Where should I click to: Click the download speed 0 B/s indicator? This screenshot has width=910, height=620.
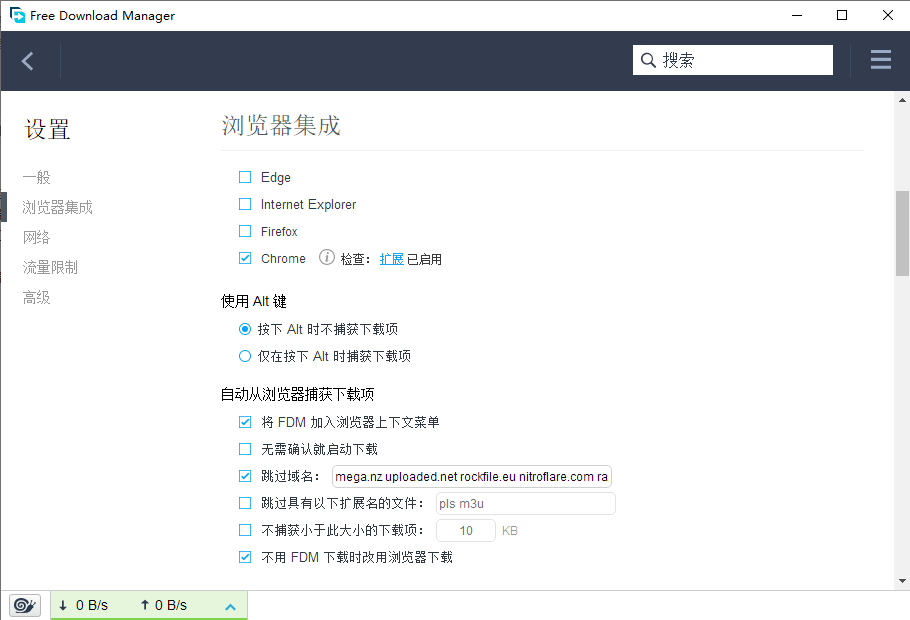pos(84,605)
